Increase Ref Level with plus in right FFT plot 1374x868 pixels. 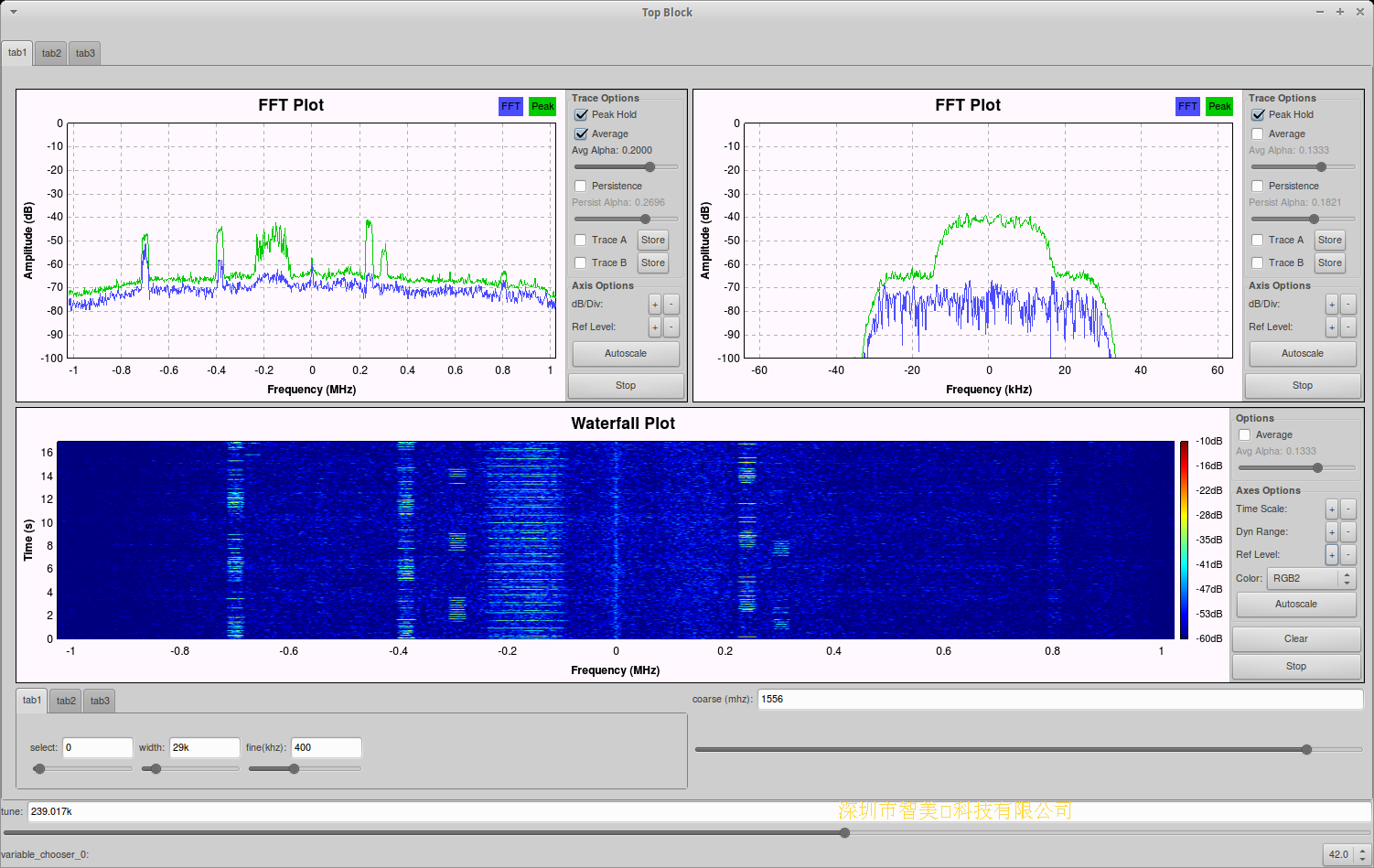click(x=1332, y=327)
